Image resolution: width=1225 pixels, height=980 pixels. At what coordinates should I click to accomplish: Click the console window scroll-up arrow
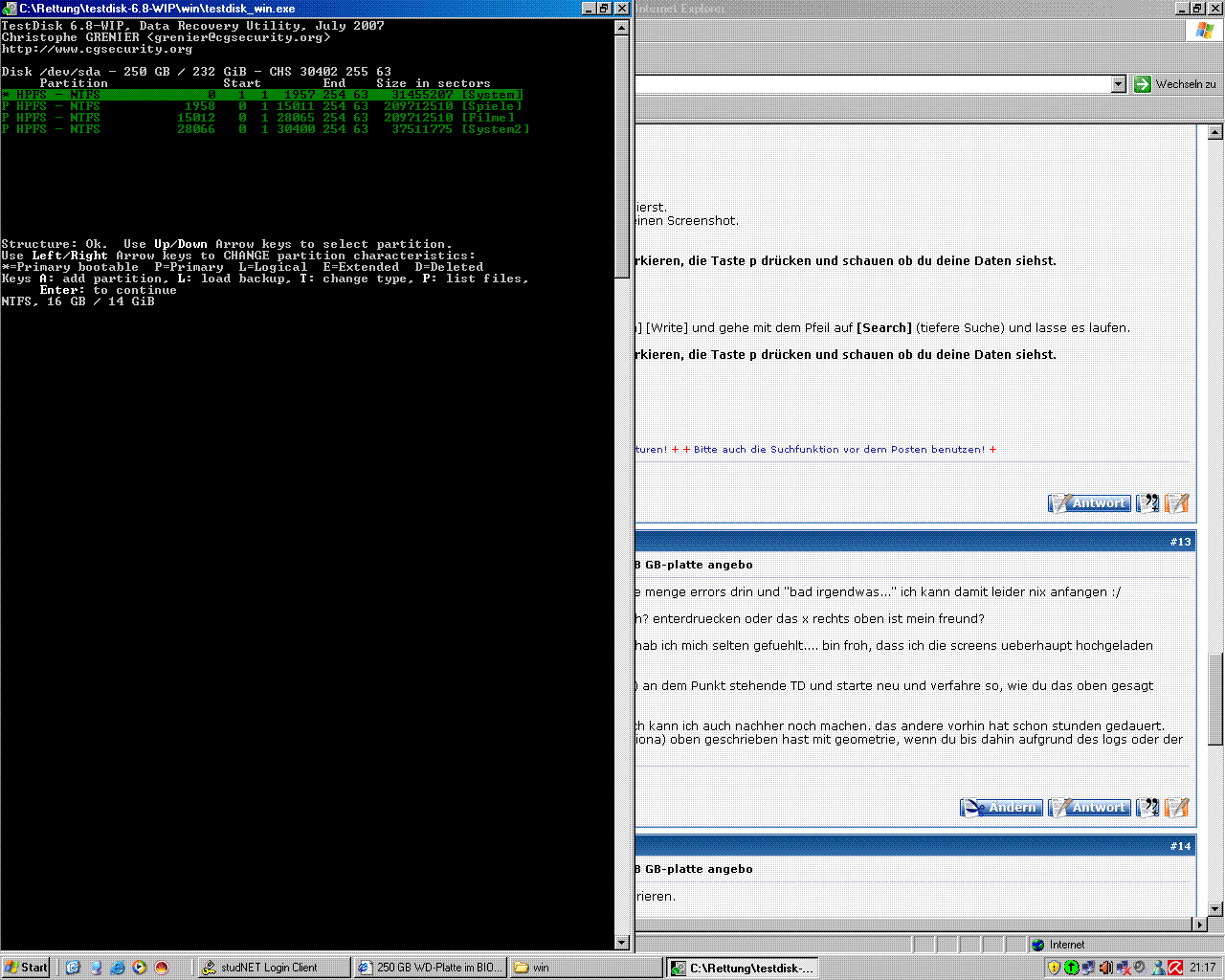(x=621, y=27)
